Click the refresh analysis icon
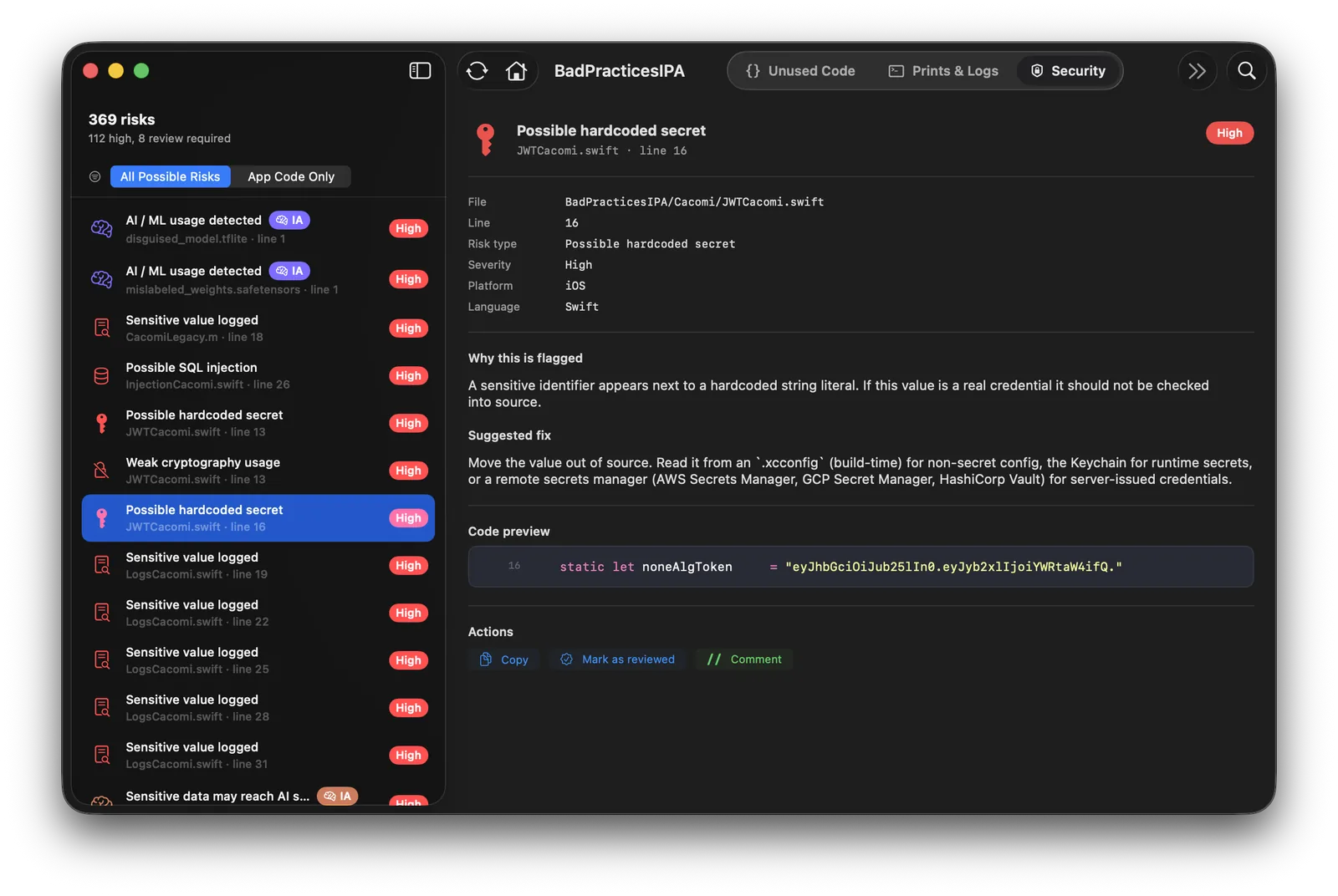The width and height of the screenshot is (1338, 896). (x=477, y=71)
